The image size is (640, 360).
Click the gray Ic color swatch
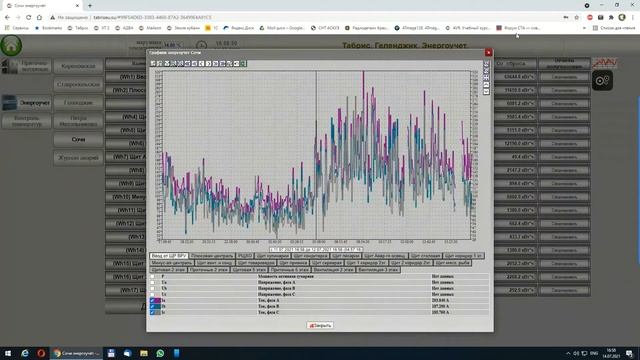(158, 312)
